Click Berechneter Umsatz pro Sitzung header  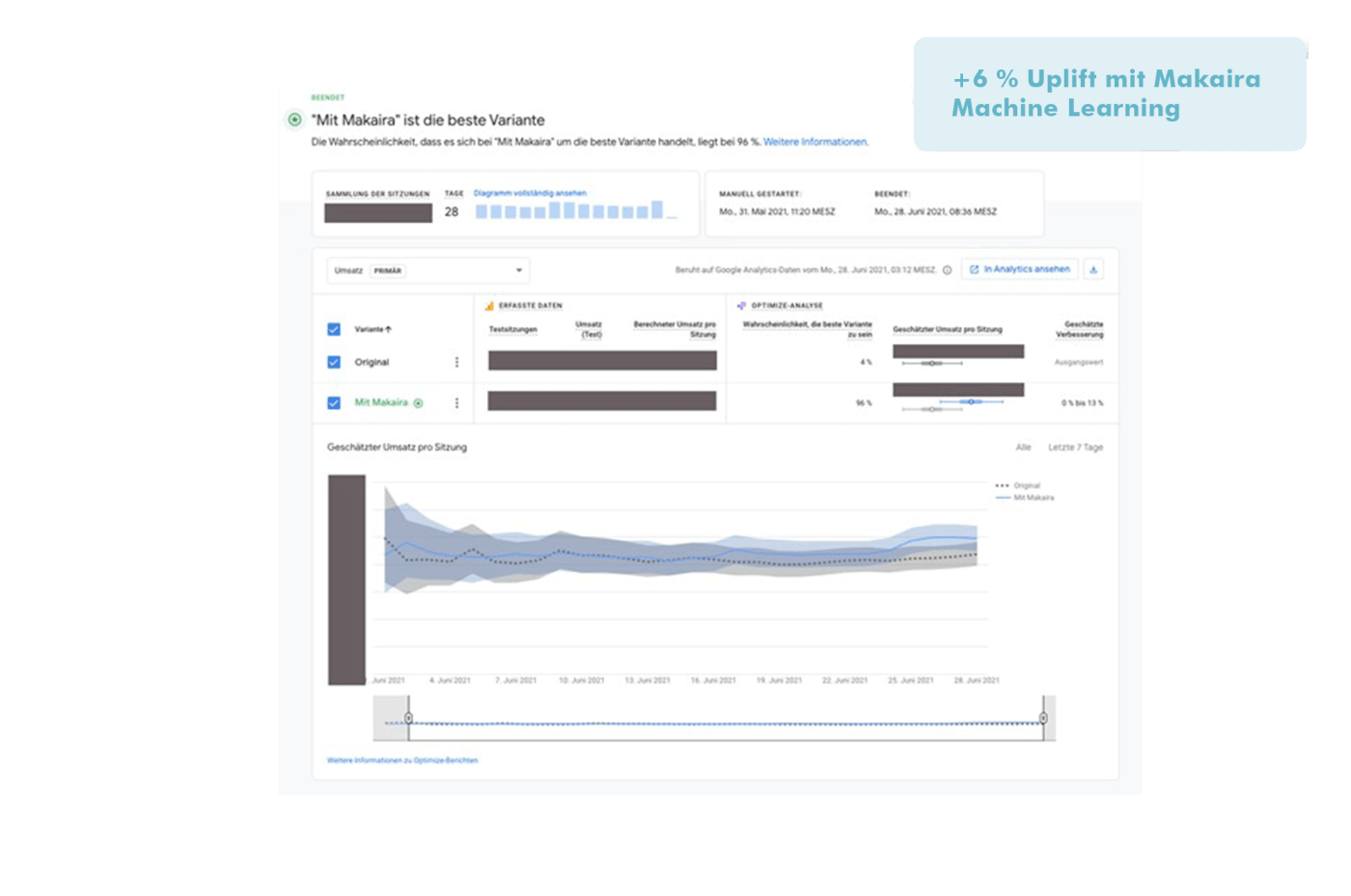click(x=675, y=329)
